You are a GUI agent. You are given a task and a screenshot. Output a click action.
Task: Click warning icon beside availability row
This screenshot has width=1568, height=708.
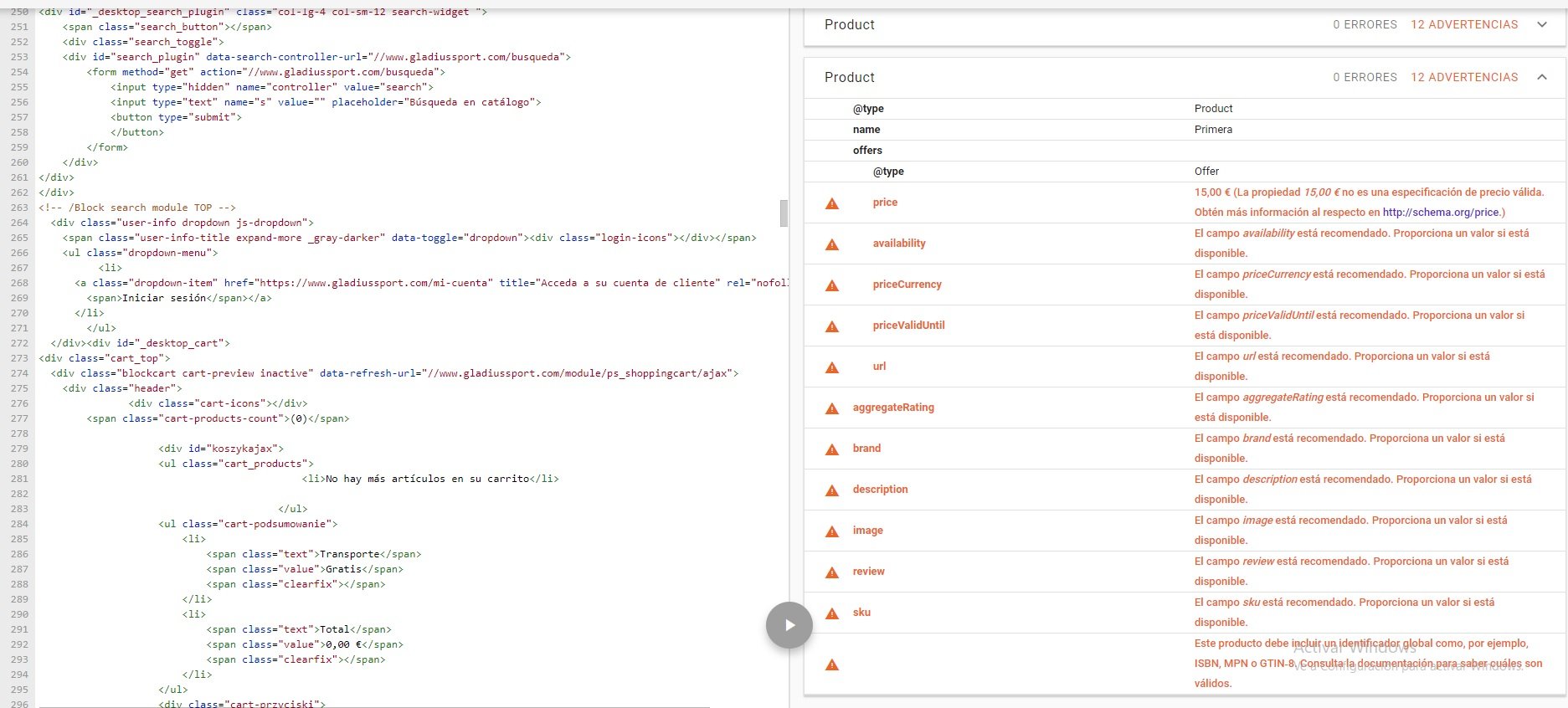pyautogui.click(x=832, y=244)
